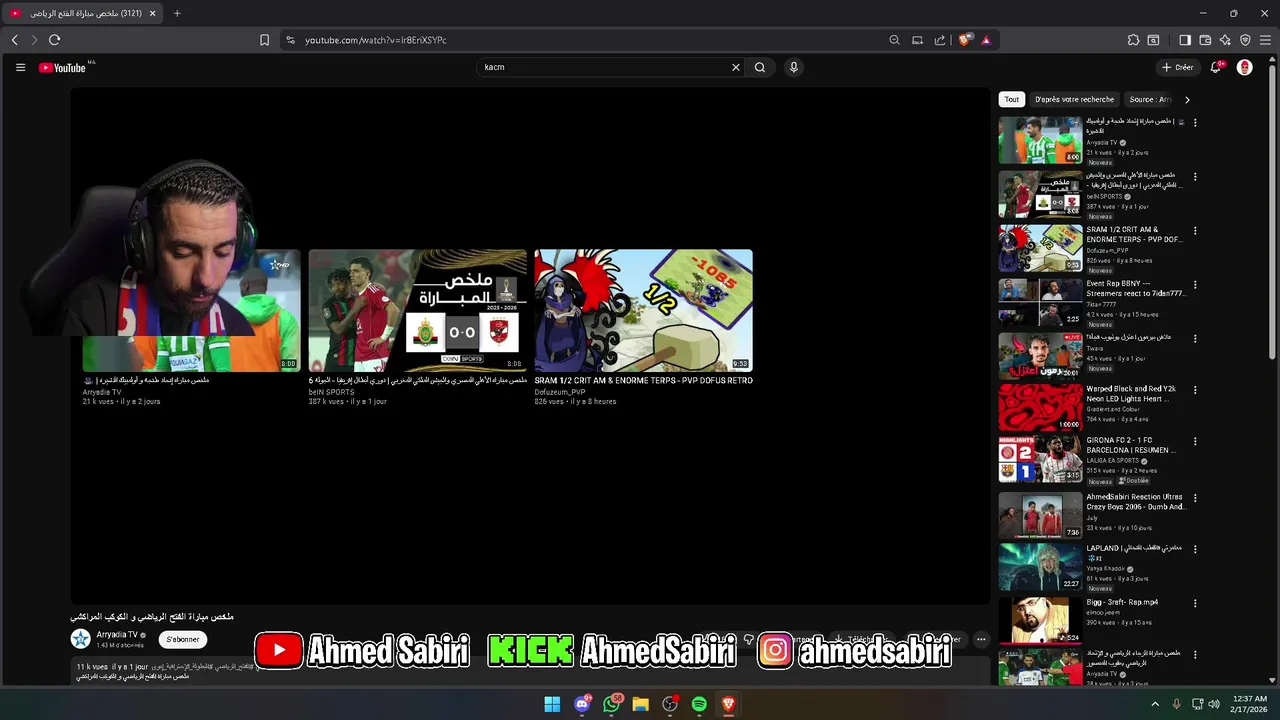
Task: Open options menu for the sidebar SRAM 1/2 CRIT video
Action: [1195, 230]
